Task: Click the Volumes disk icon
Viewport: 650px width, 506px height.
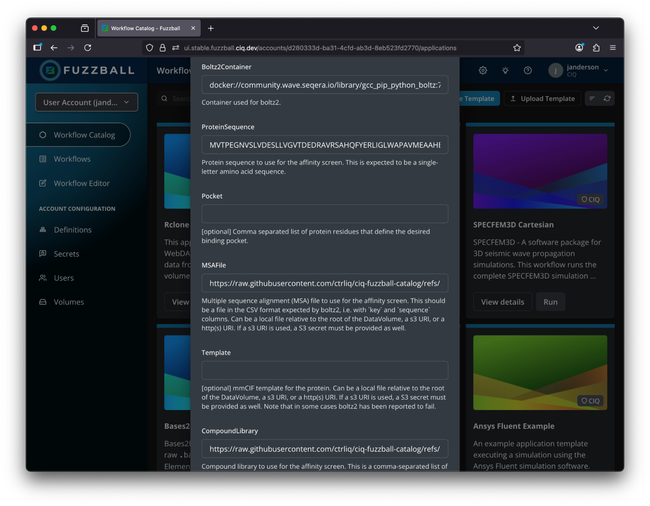Action: point(42,302)
